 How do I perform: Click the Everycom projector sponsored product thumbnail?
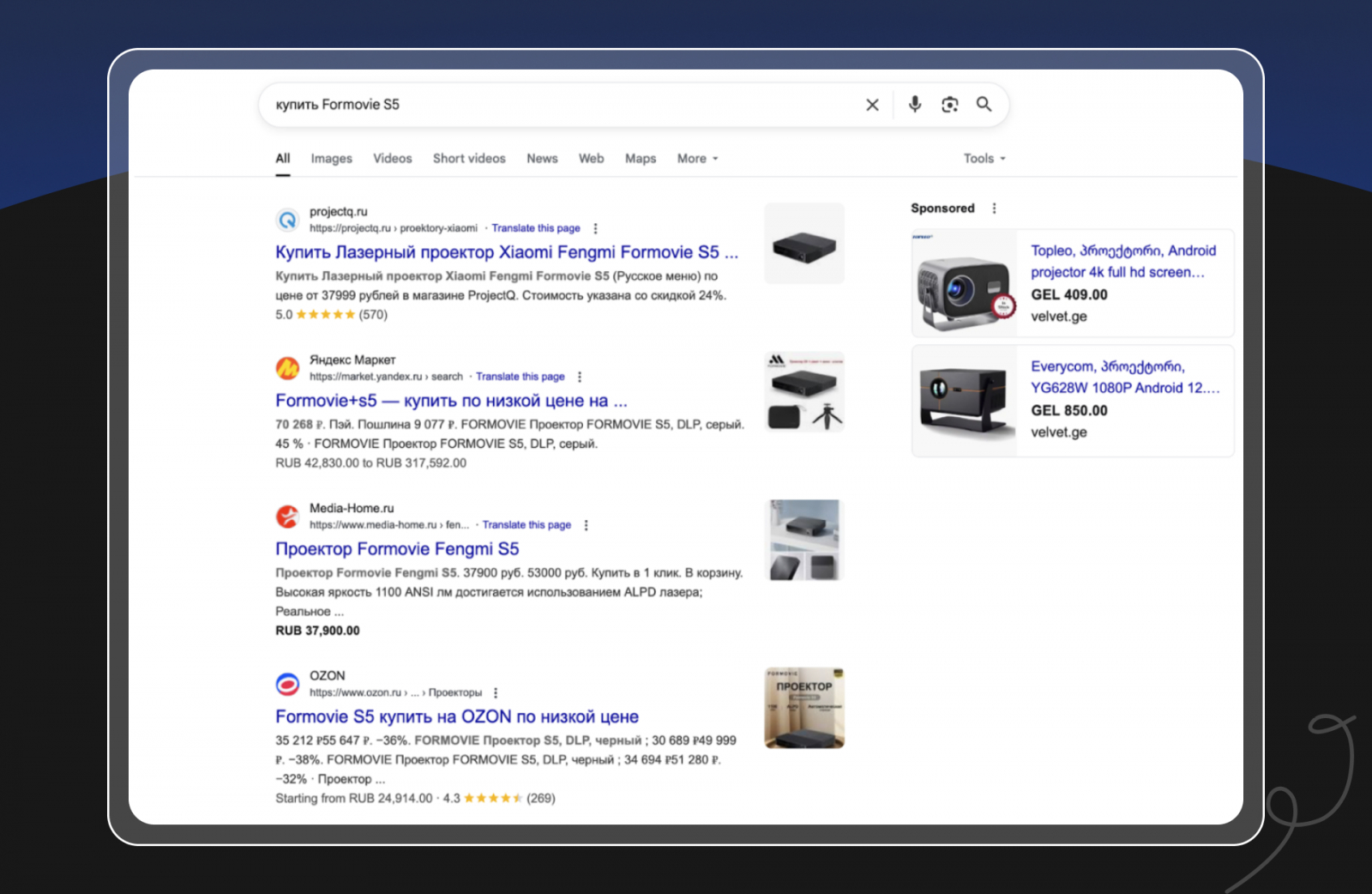(x=965, y=401)
